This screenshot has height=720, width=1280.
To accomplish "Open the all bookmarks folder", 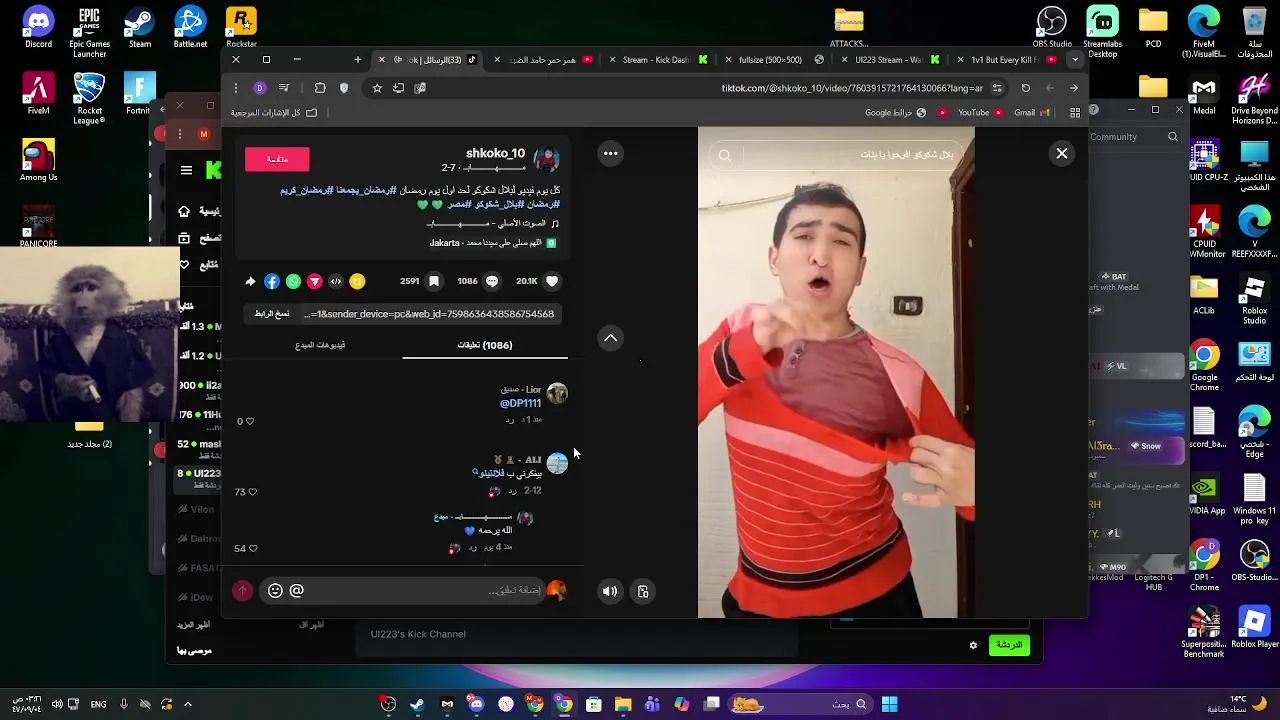I will click(x=274, y=113).
